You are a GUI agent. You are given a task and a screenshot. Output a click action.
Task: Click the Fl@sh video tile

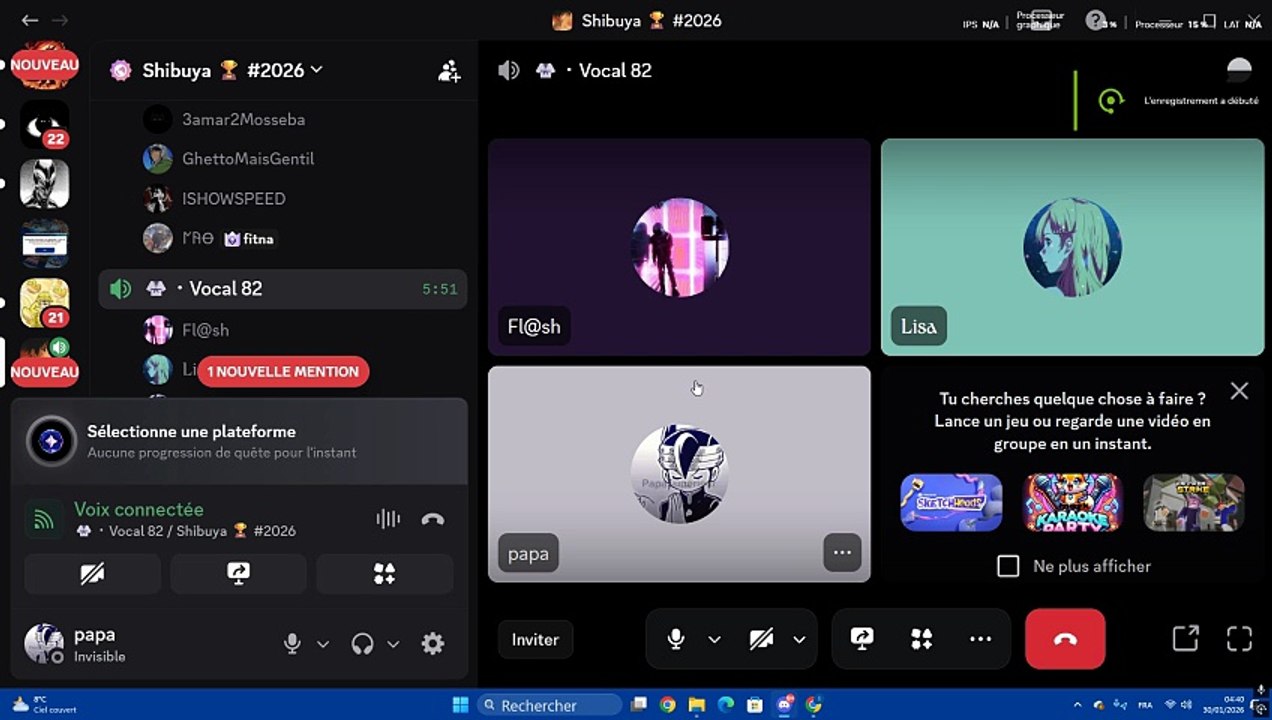[x=679, y=247]
